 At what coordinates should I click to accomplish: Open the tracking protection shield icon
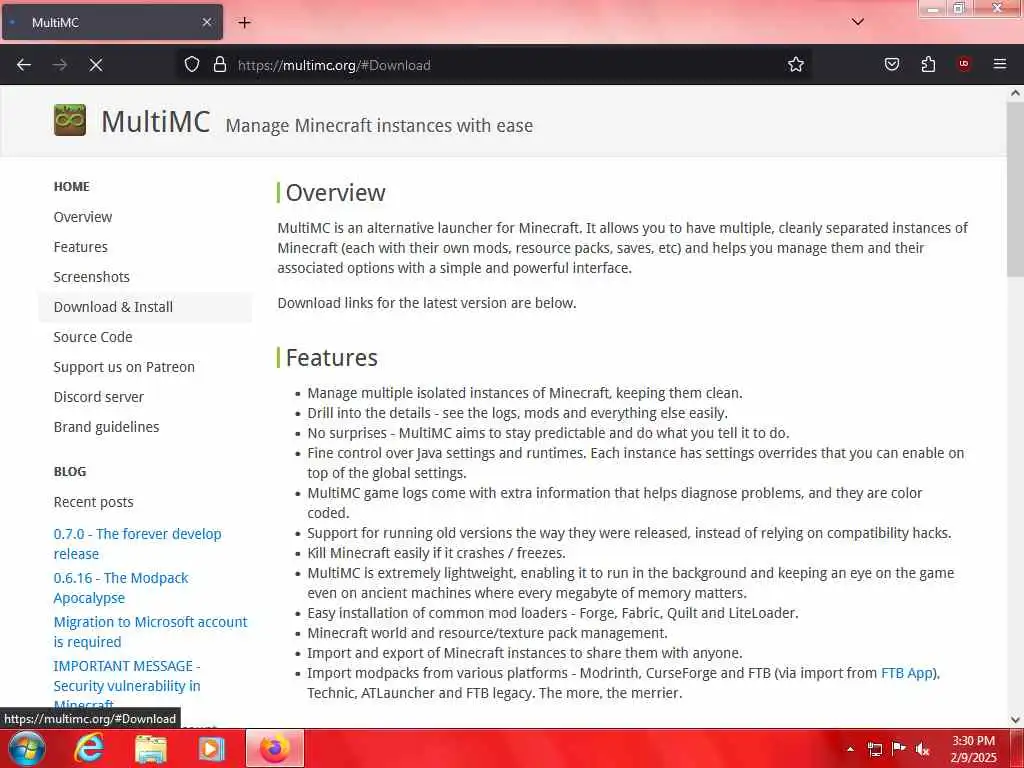point(191,65)
